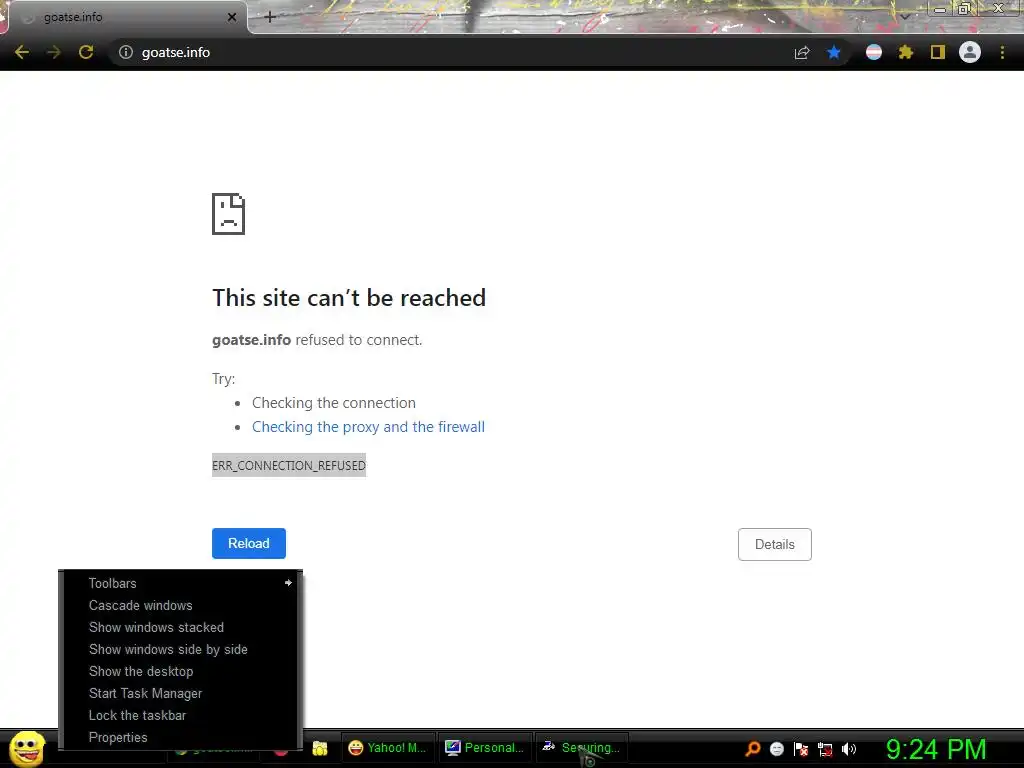The height and width of the screenshot is (768, 1024).
Task: Reload the page with the toolbar refresh icon
Action: (x=86, y=52)
